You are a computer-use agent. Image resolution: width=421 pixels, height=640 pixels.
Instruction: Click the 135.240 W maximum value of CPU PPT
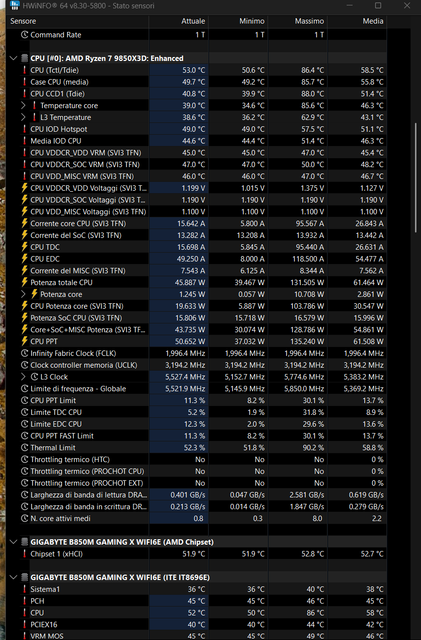click(307, 342)
